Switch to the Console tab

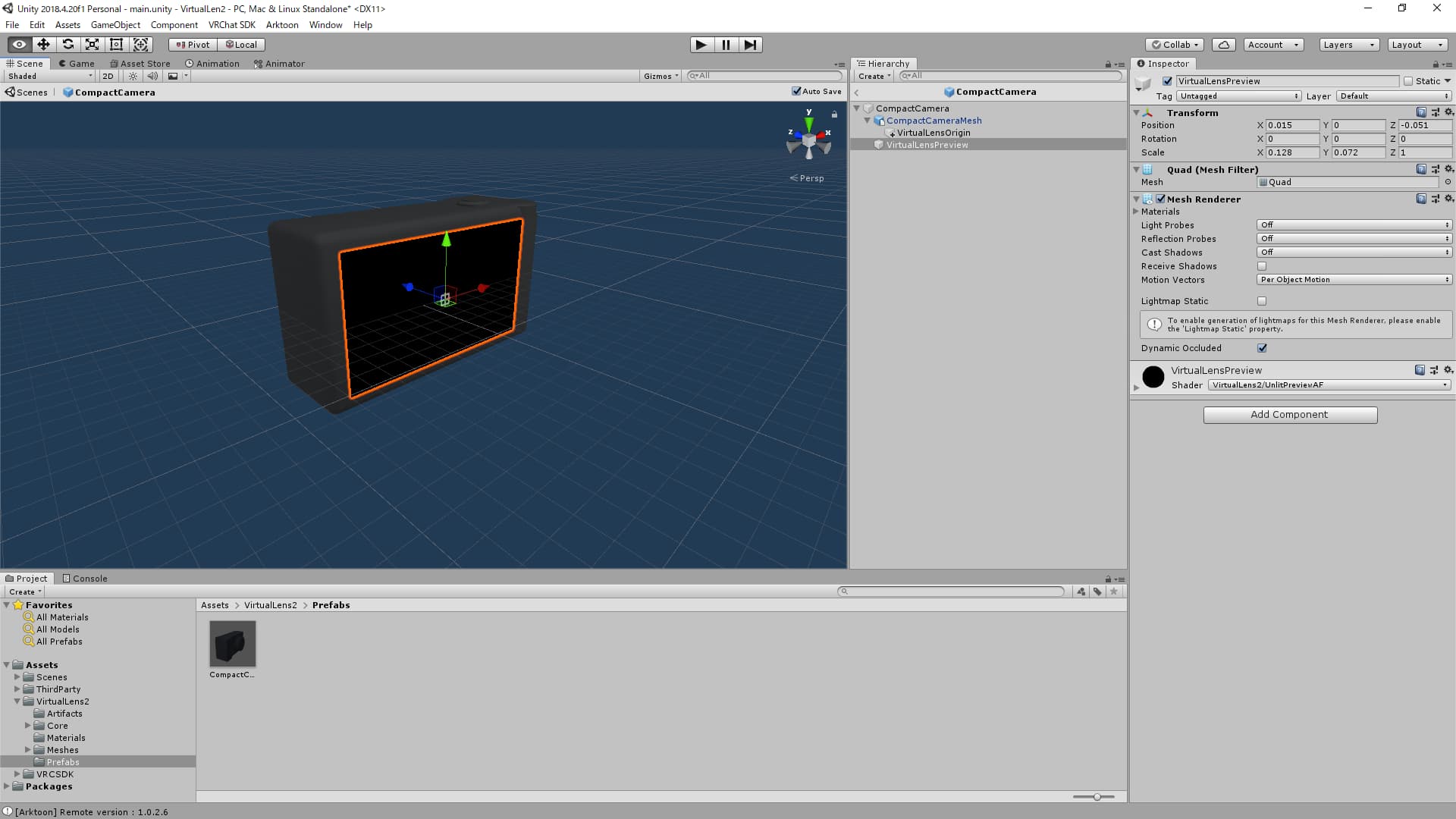coord(84,578)
